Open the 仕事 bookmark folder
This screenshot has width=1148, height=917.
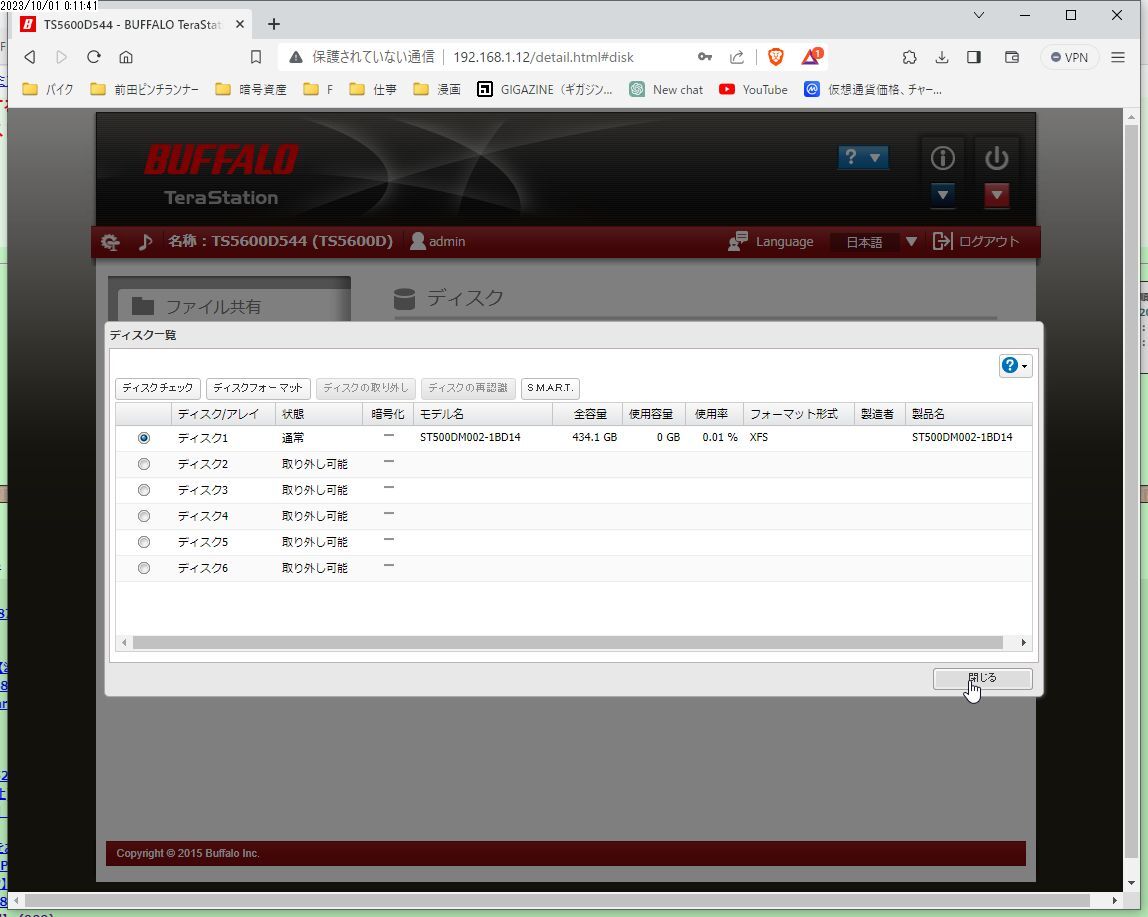point(373,89)
